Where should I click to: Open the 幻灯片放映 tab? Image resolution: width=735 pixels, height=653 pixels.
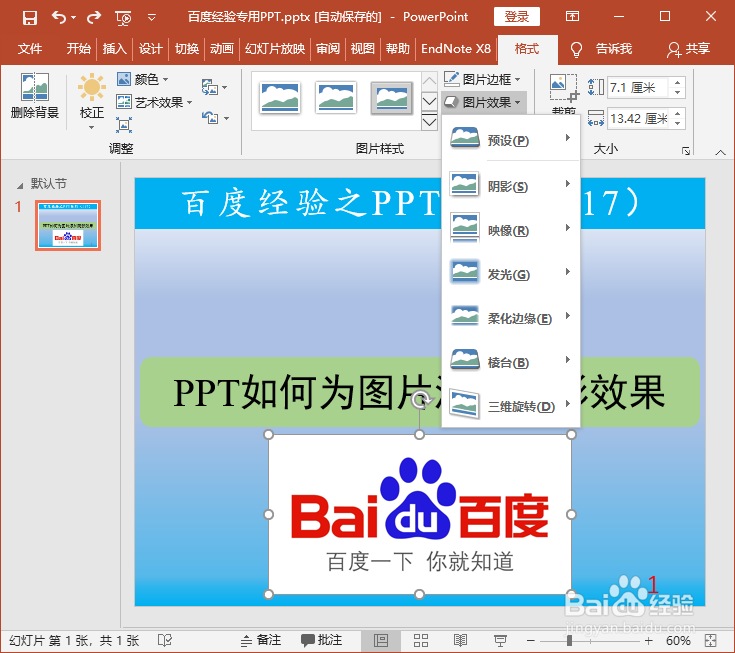click(275, 49)
